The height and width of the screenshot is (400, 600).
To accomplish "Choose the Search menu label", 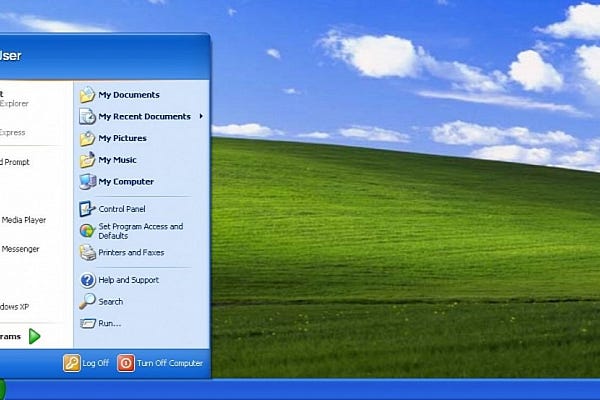I will (x=111, y=302).
